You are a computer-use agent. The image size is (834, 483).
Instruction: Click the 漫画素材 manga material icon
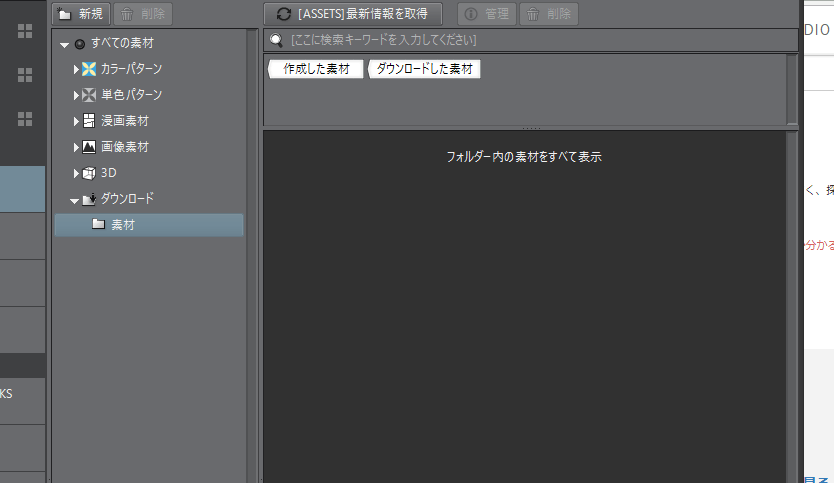click(x=89, y=121)
